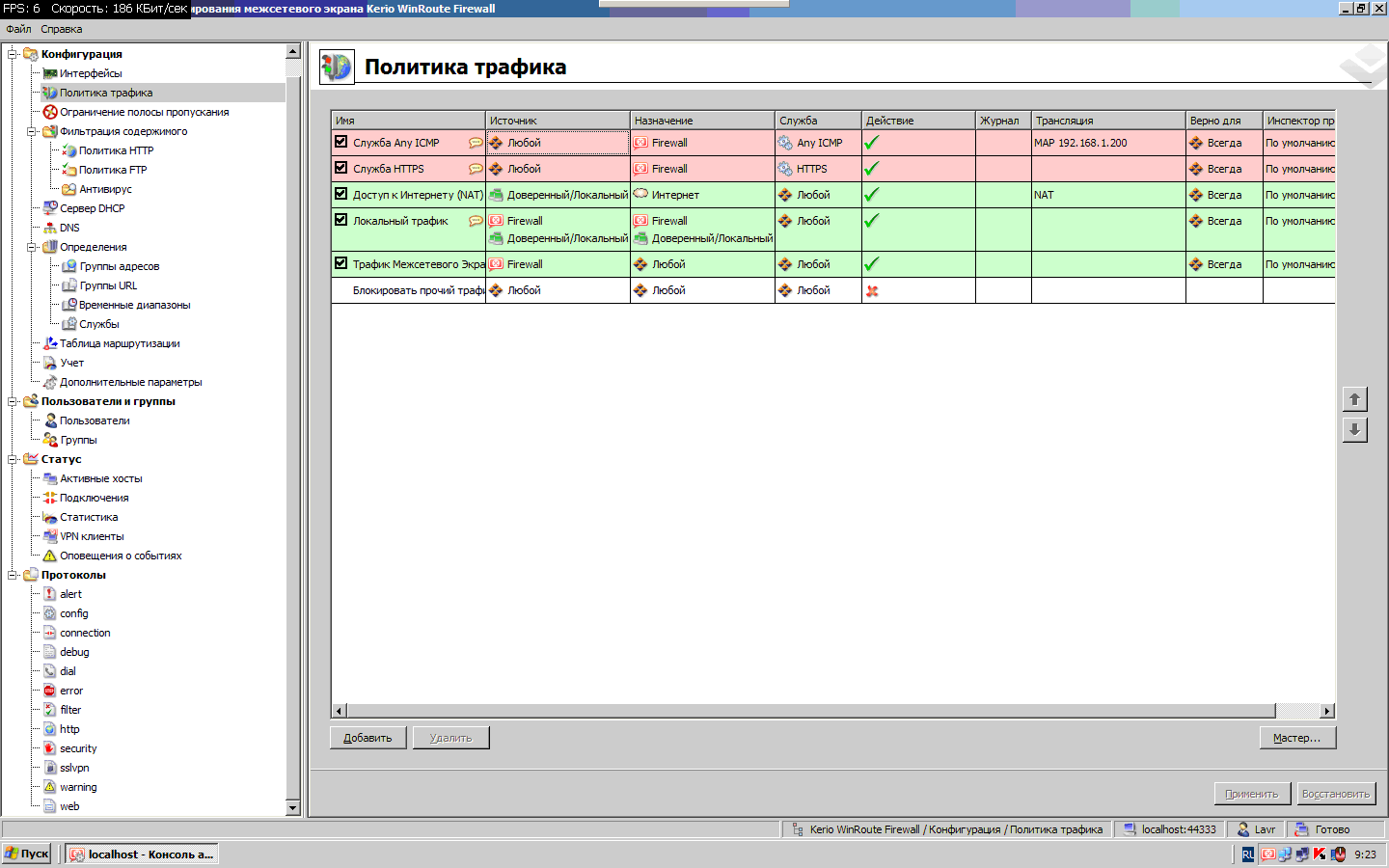Screen dimensions: 1389x868
Task: Open the Файл menu
Action: [x=18, y=29]
